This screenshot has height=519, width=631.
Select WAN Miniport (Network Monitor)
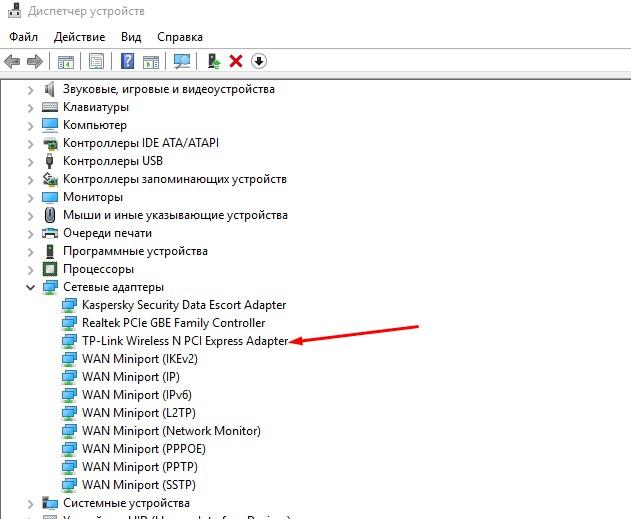[171, 431]
